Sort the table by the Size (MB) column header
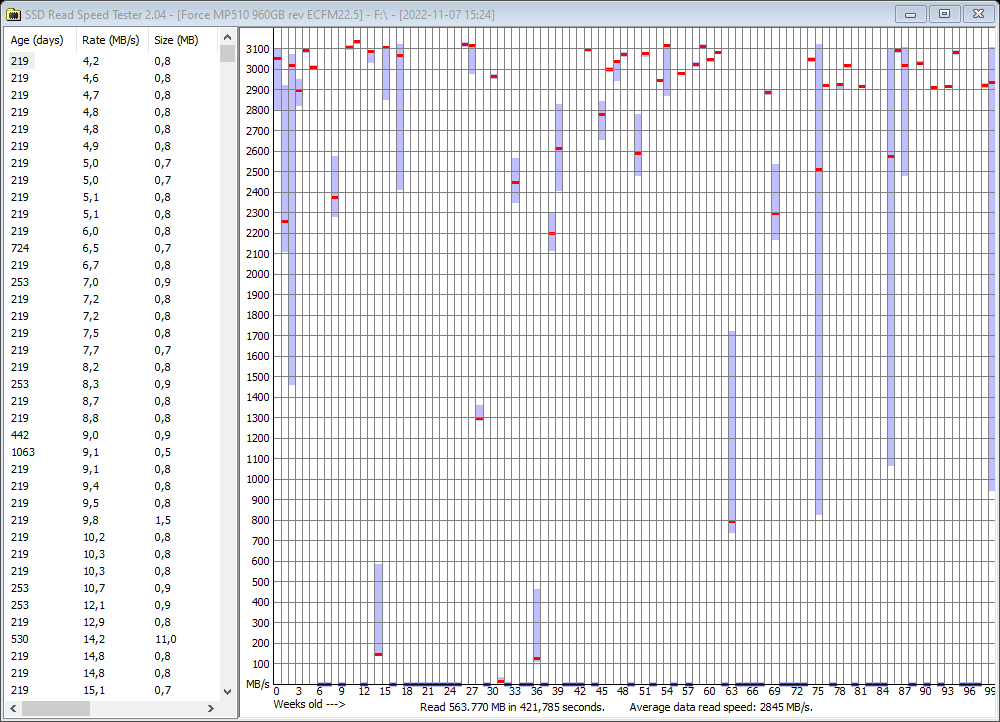Viewport: 1000px width, 722px height. point(175,40)
